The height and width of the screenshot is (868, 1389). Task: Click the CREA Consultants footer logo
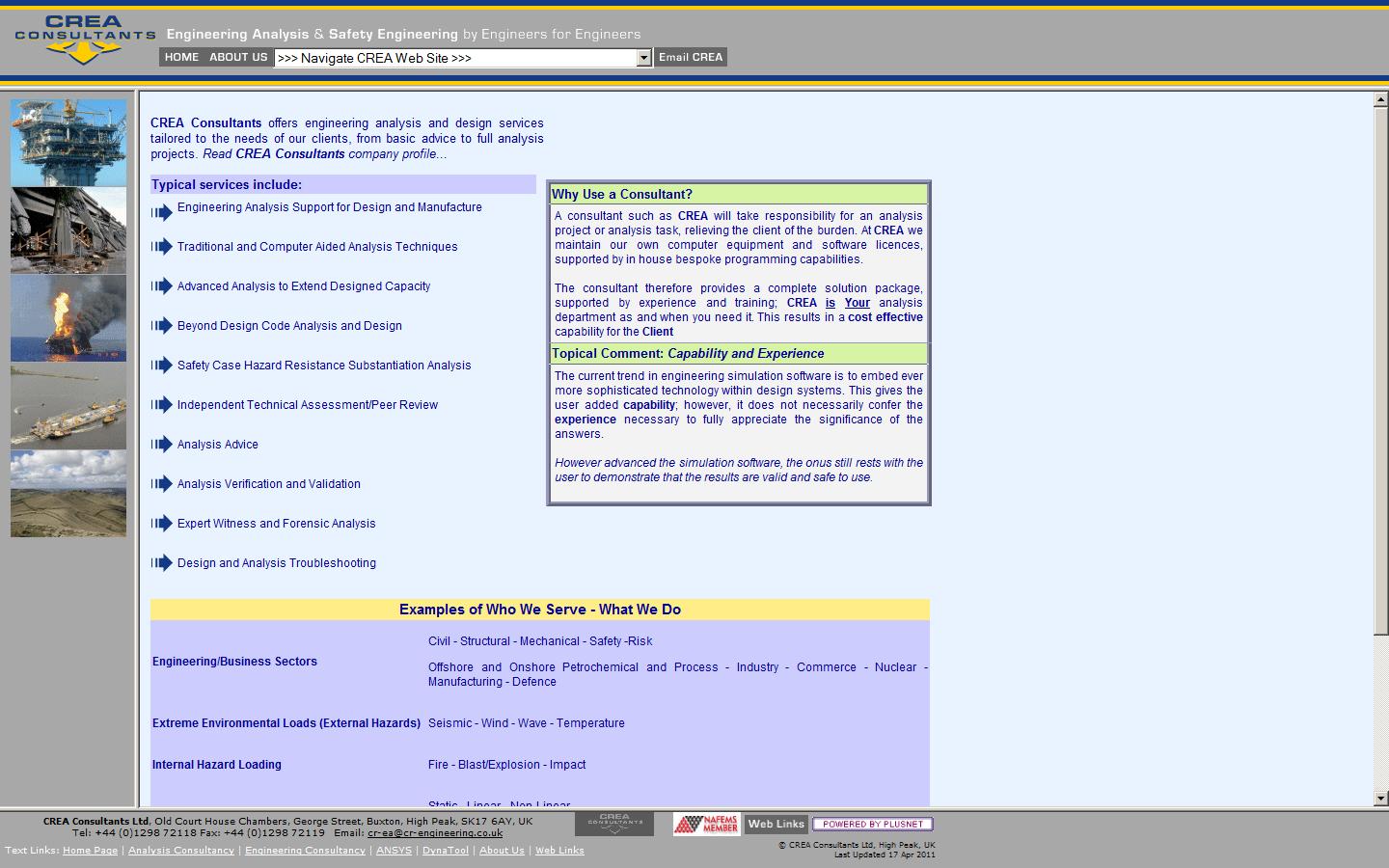614,824
